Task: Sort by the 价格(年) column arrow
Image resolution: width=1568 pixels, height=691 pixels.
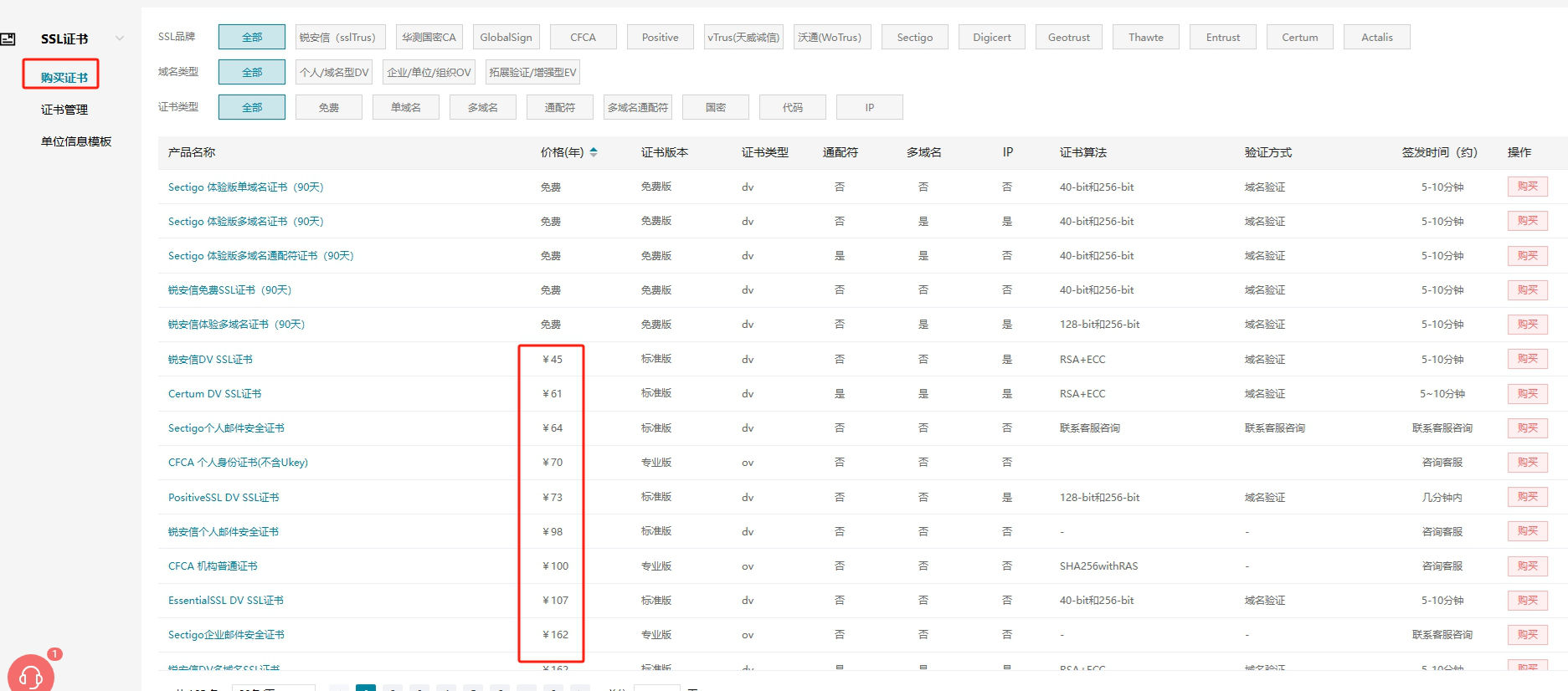Action: (x=594, y=152)
